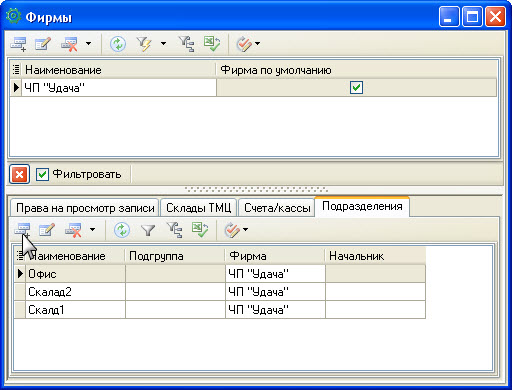Delete the selected firm in top toolbar
The image size is (512, 390).
[x=70, y=44]
